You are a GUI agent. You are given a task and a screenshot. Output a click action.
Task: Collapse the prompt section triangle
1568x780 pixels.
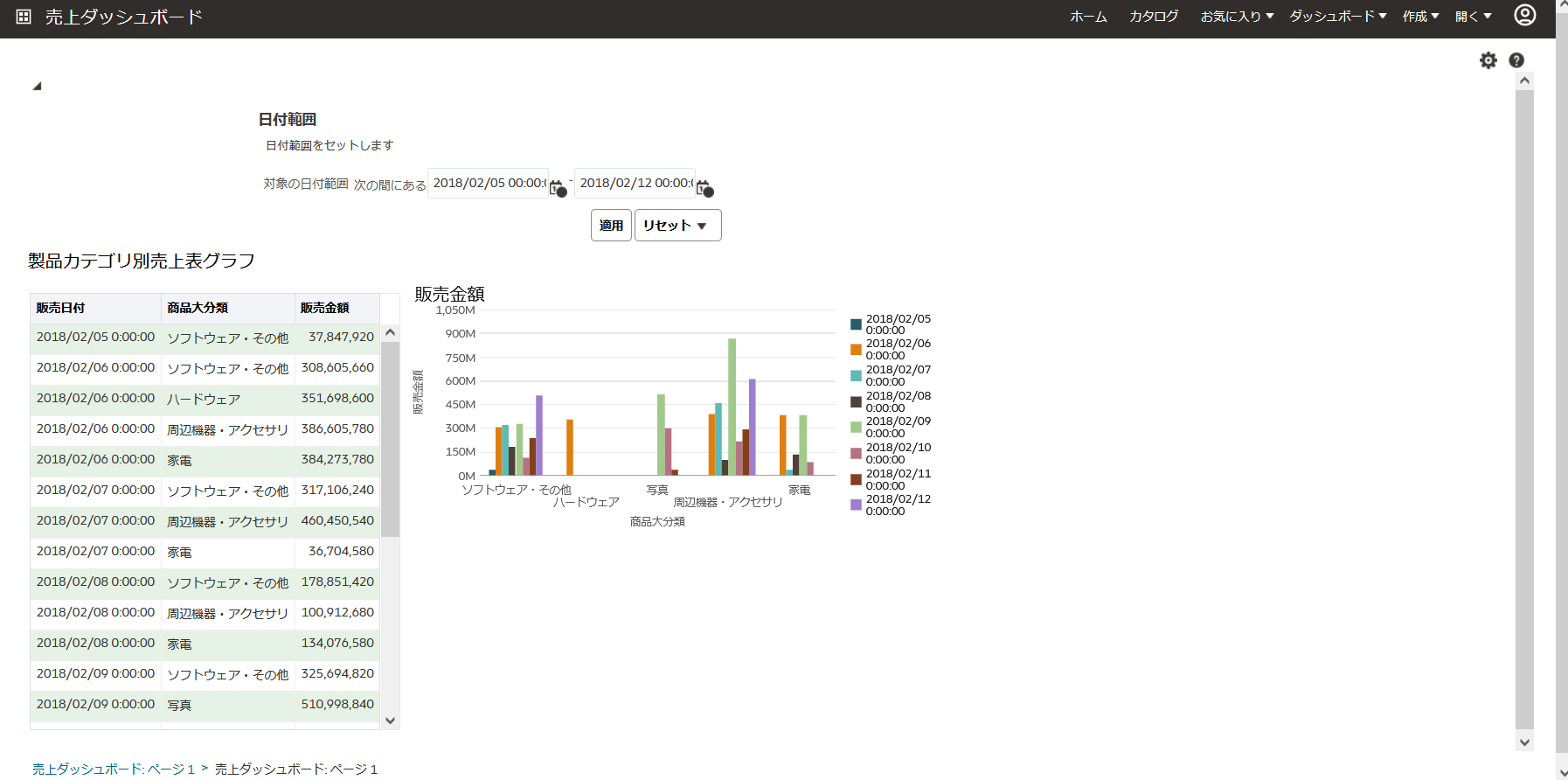(x=37, y=86)
